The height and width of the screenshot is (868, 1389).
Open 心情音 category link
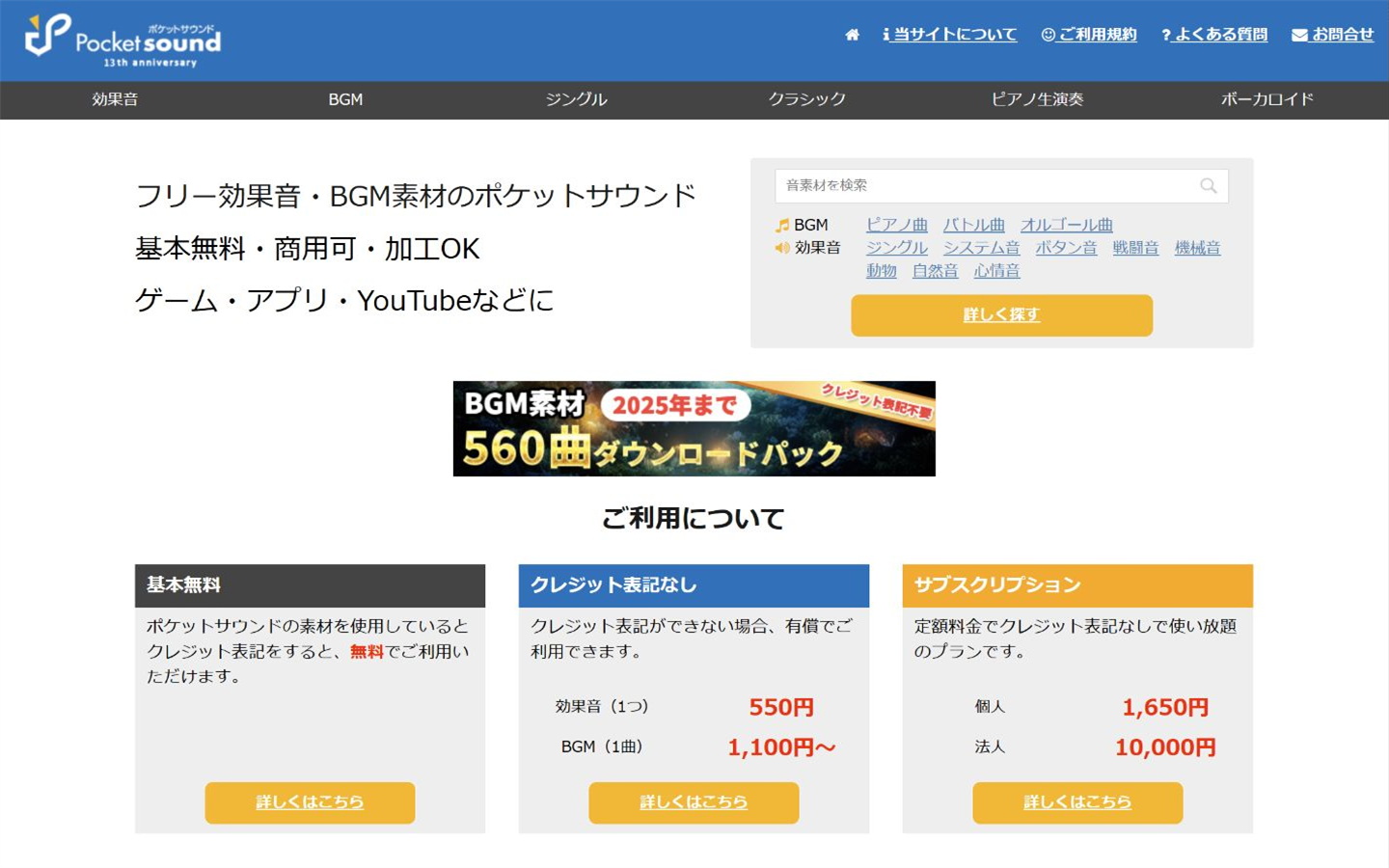[997, 271]
